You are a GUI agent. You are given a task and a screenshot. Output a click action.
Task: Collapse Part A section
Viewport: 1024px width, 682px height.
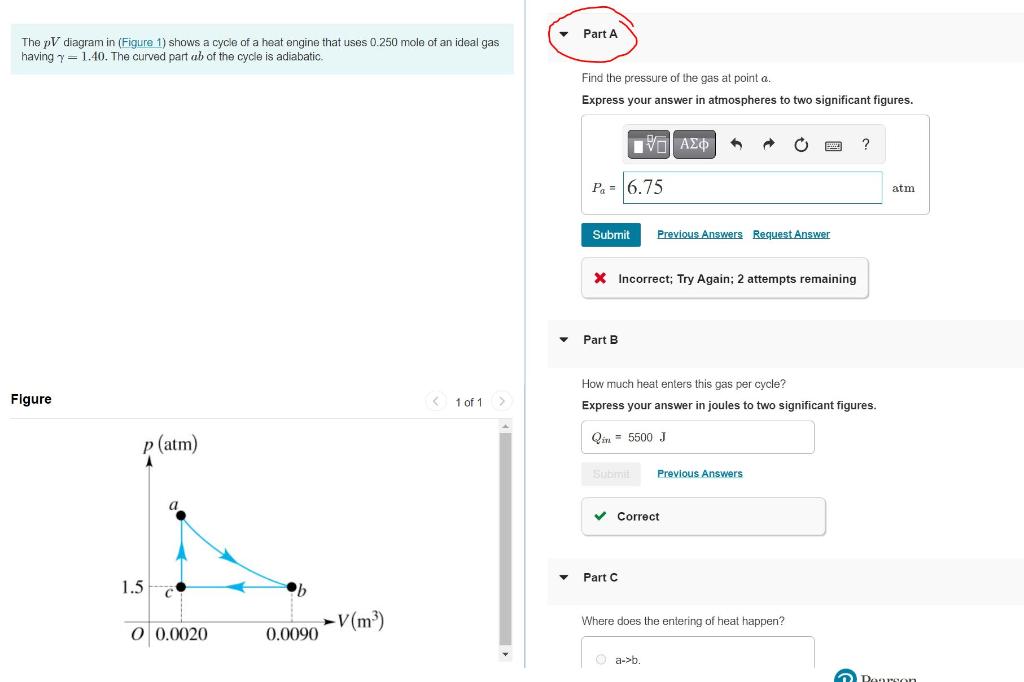point(563,33)
